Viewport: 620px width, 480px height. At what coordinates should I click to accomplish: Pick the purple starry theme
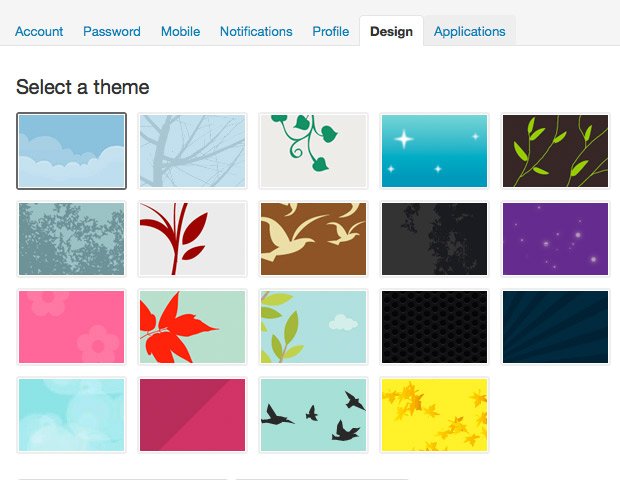pyautogui.click(x=555, y=239)
